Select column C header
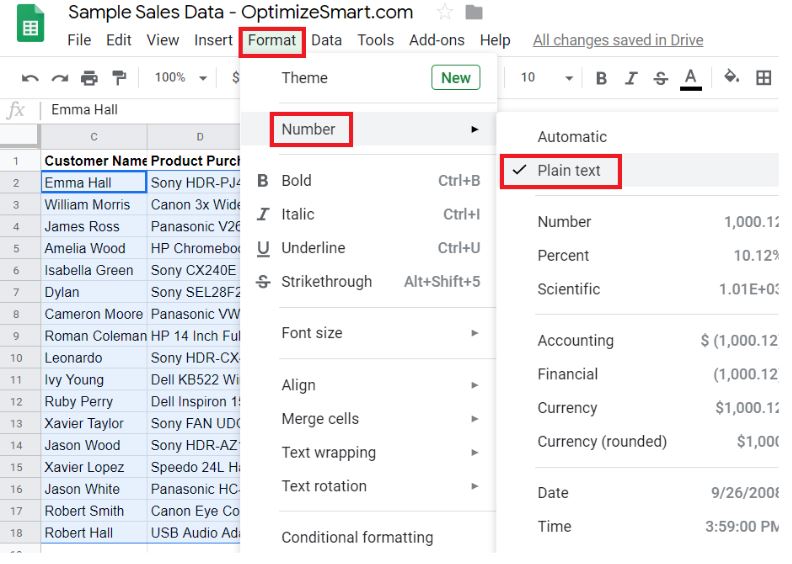792x564 pixels. (x=94, y=136)
